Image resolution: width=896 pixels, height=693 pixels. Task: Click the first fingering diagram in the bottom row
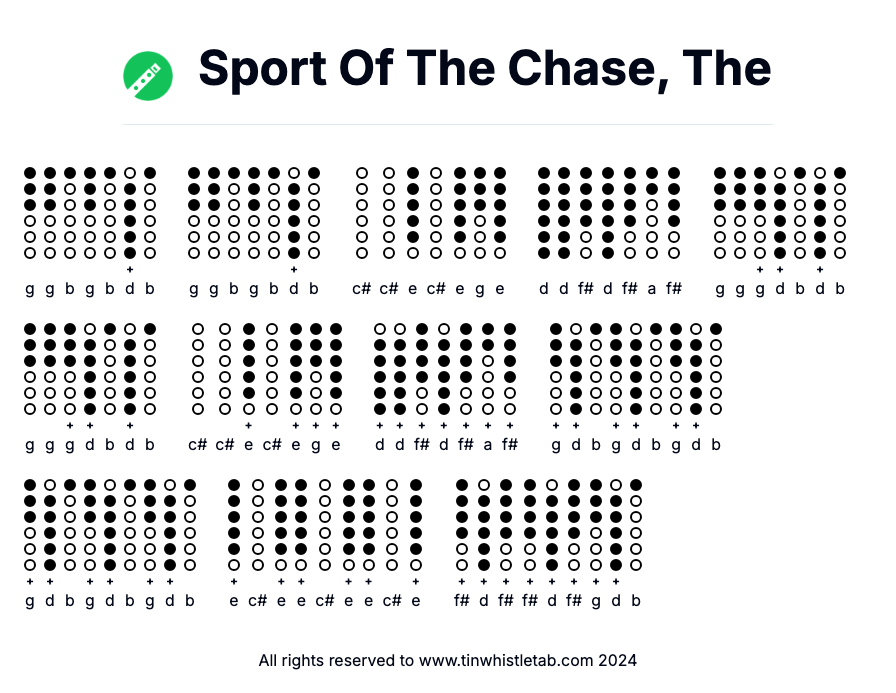coord(30,525)
